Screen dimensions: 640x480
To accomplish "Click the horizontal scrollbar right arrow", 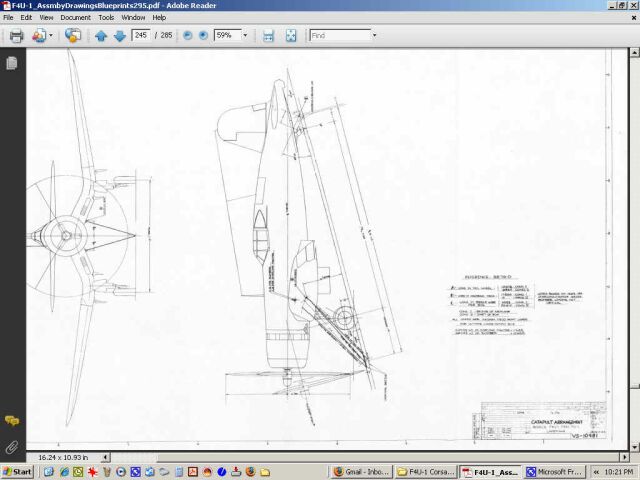I will click(624, 457).
